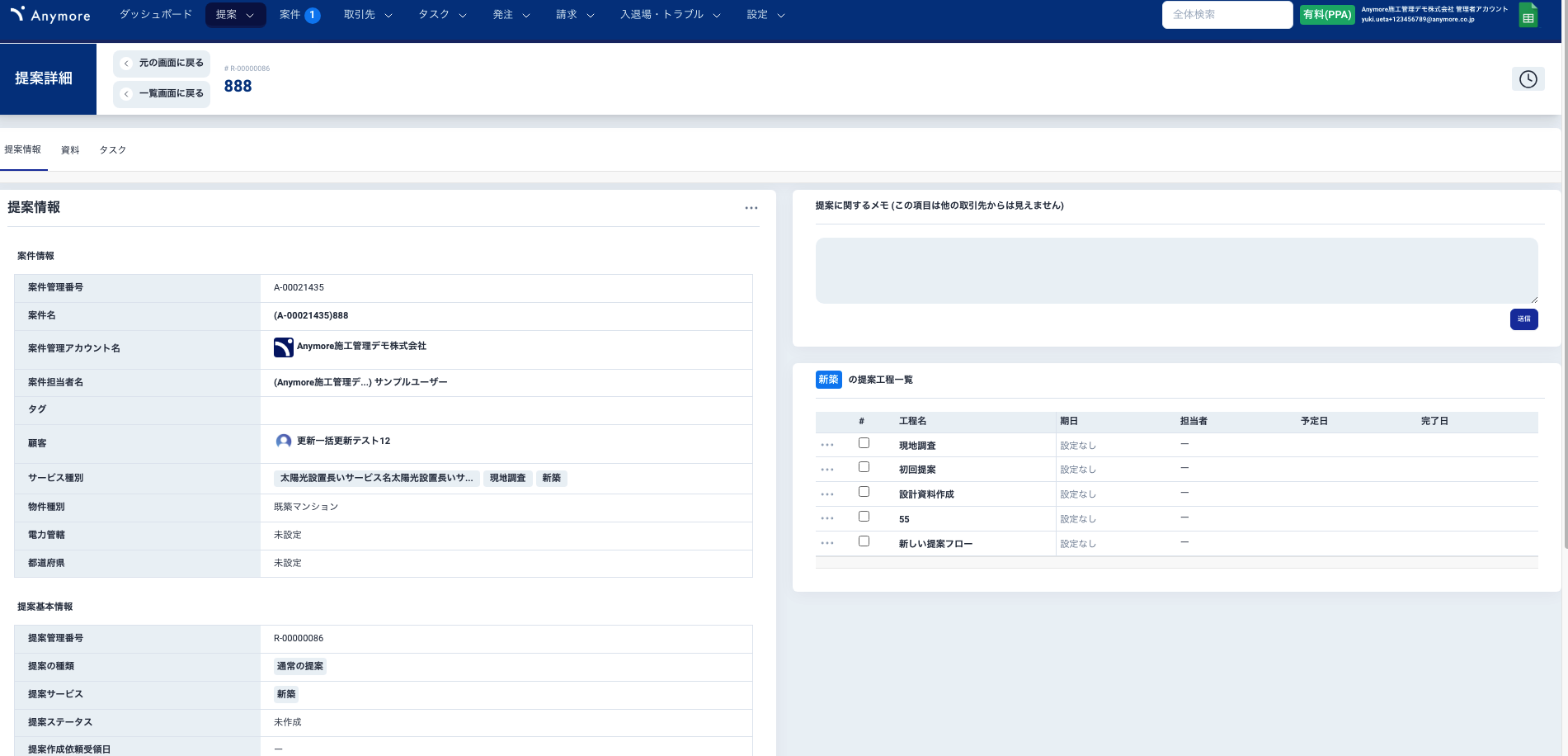Click the 送信 button under the memo
Image resolution: width=1568 pixels, height=756 pixels.
(1523, 319)
